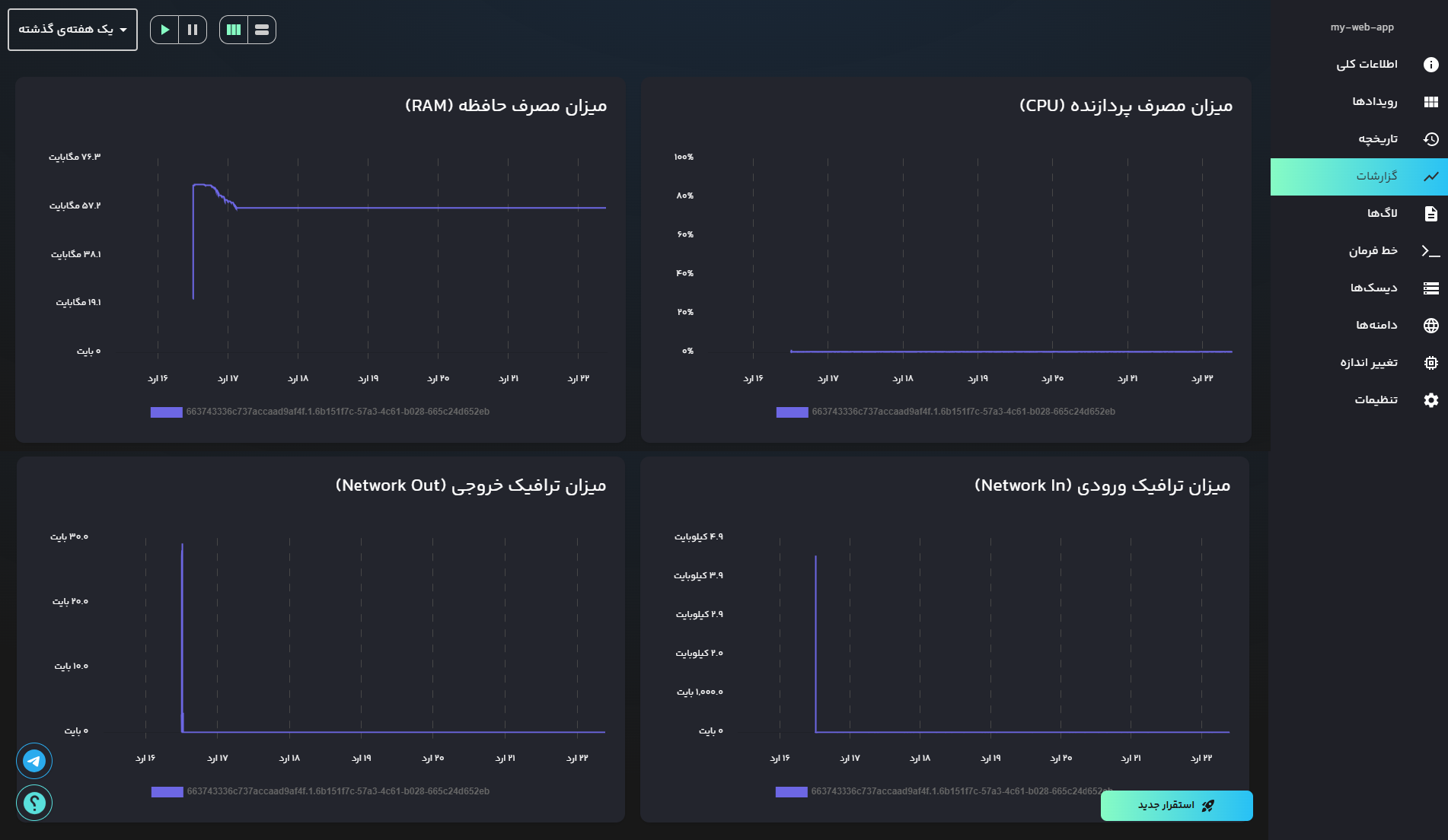The width and height of the screenshot is (1448, 840).
Task: Toggle the Network Out legend color swatch
Action: pyautogui.click(x=167, y=792)
